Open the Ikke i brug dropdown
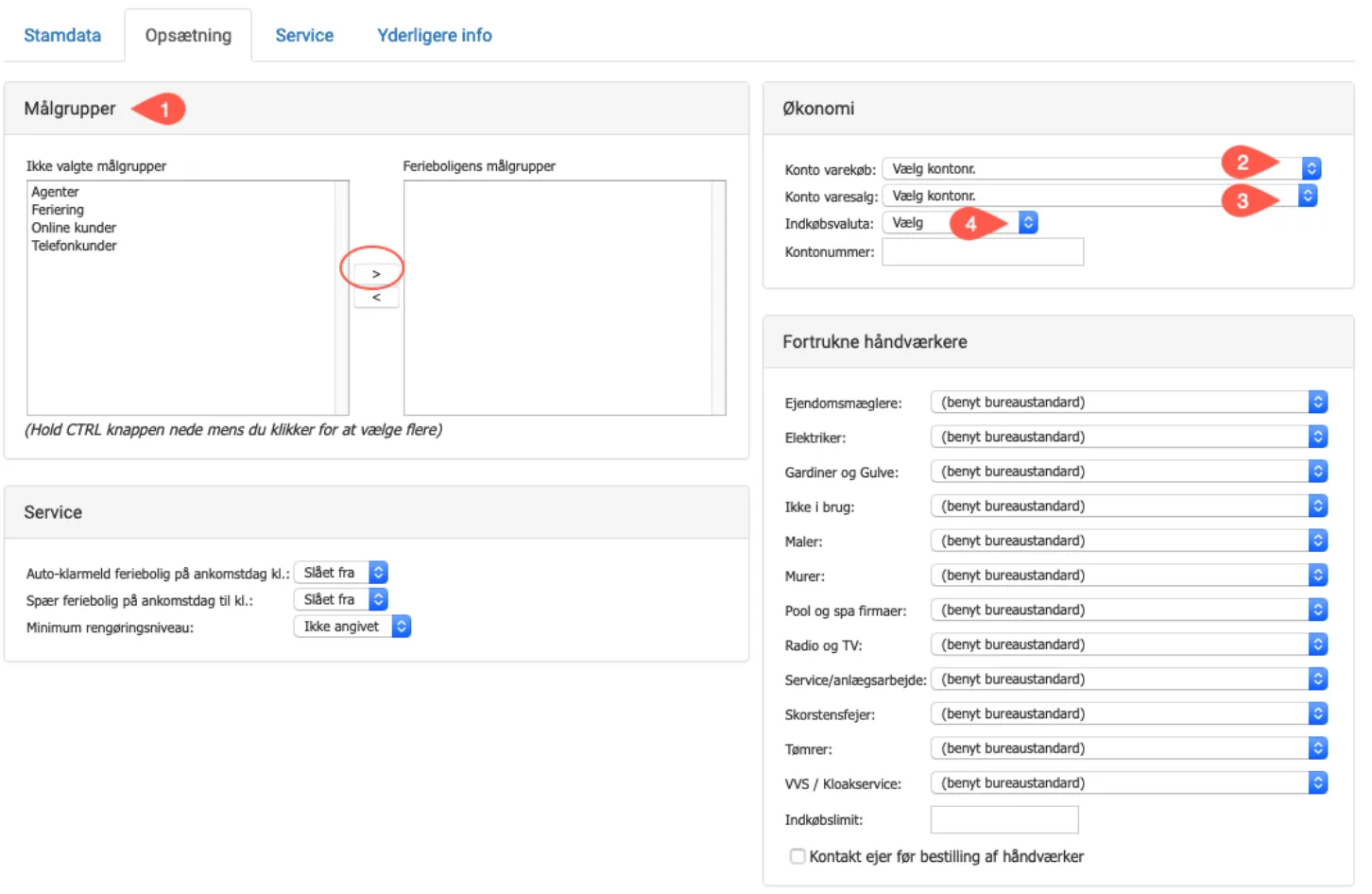Screen dimensions: 1372x894 point(1129,506)
